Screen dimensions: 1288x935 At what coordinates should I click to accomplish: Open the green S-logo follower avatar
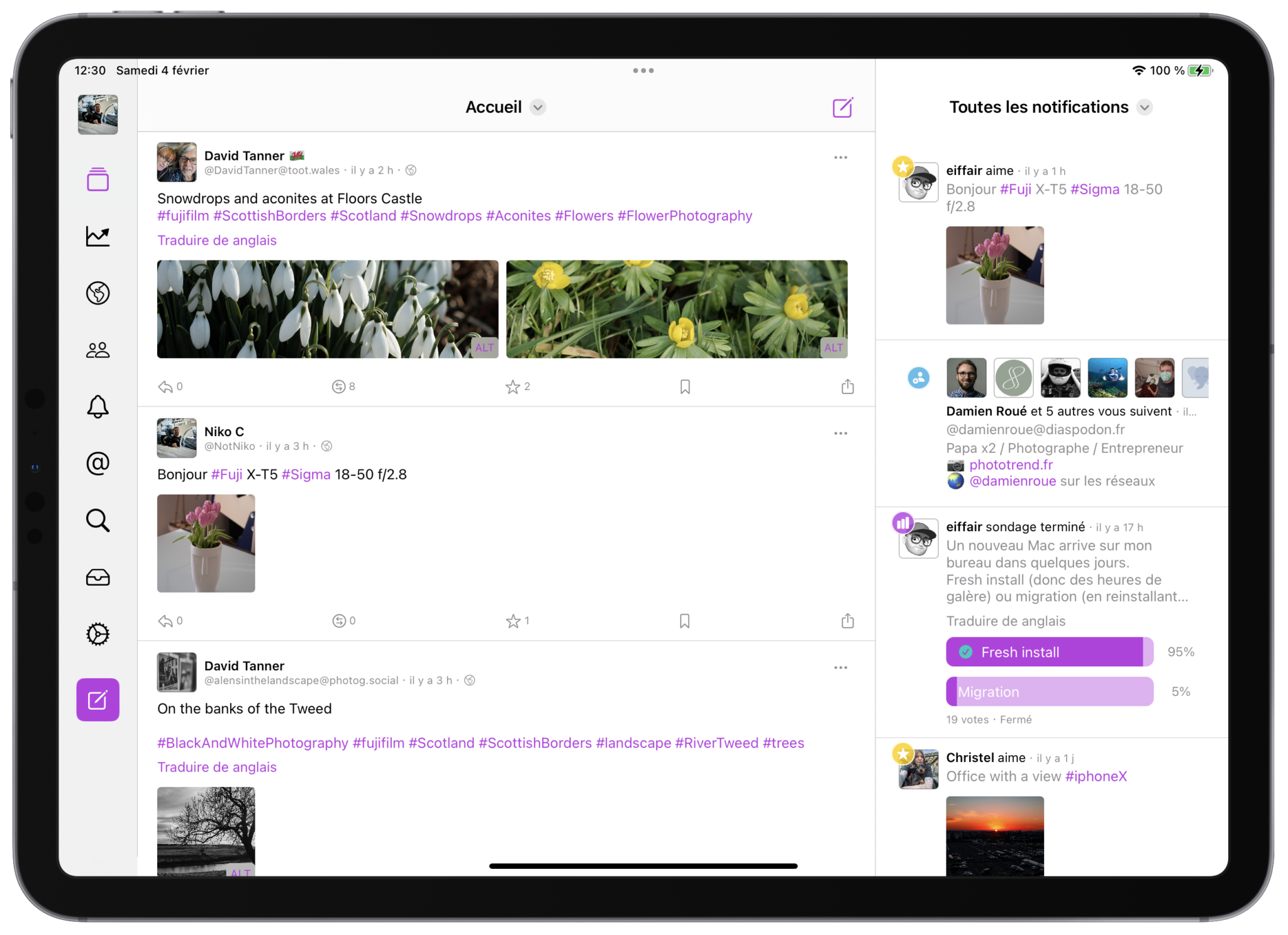coord(1014,378)
